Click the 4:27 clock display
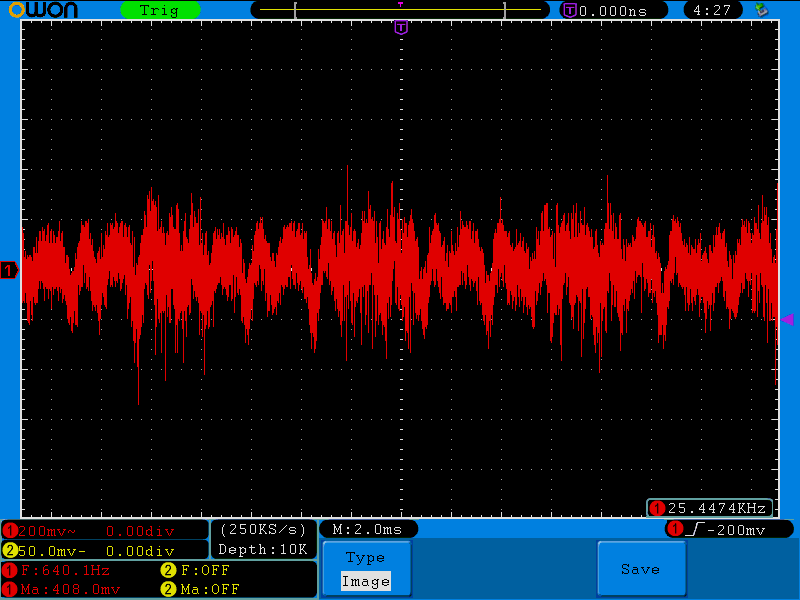Image resolution: width=800 pixels, height=600 pixels. coord(713,10)
